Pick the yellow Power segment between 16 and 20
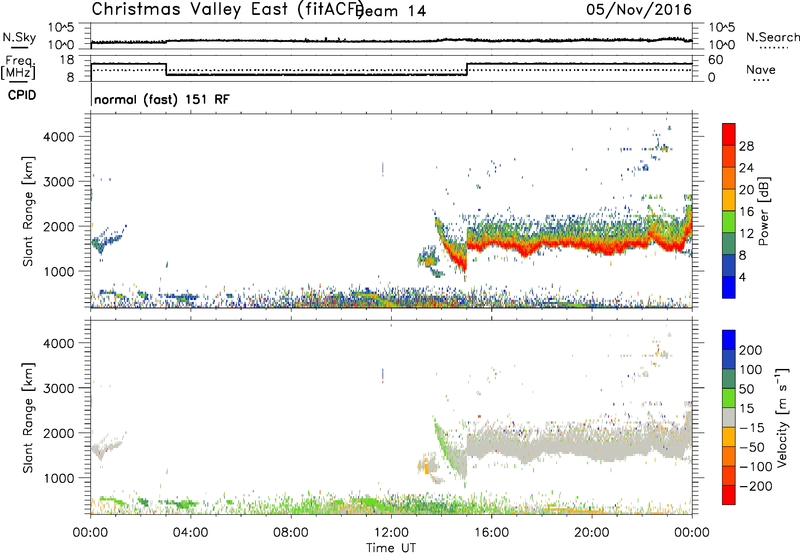The height and width of the screenshot is (554, 800). point(729,200)
